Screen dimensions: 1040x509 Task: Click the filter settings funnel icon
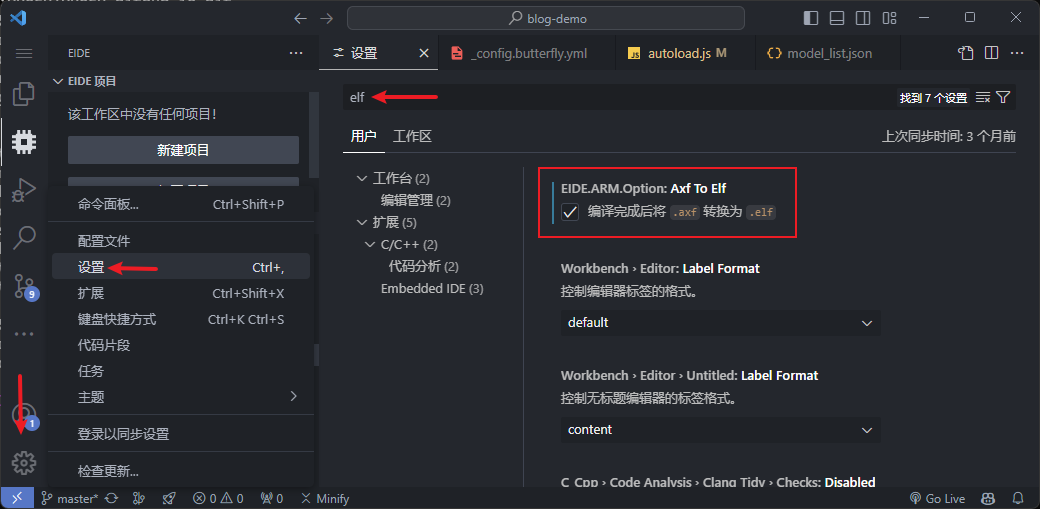coord(1004,98)
